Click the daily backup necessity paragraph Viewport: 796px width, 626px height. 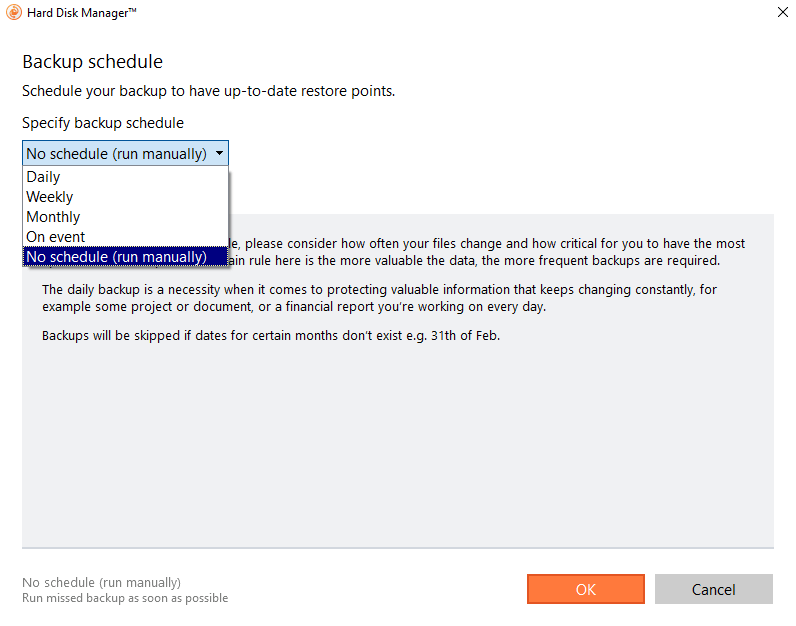pyautogui.click(x=379, y=298)
